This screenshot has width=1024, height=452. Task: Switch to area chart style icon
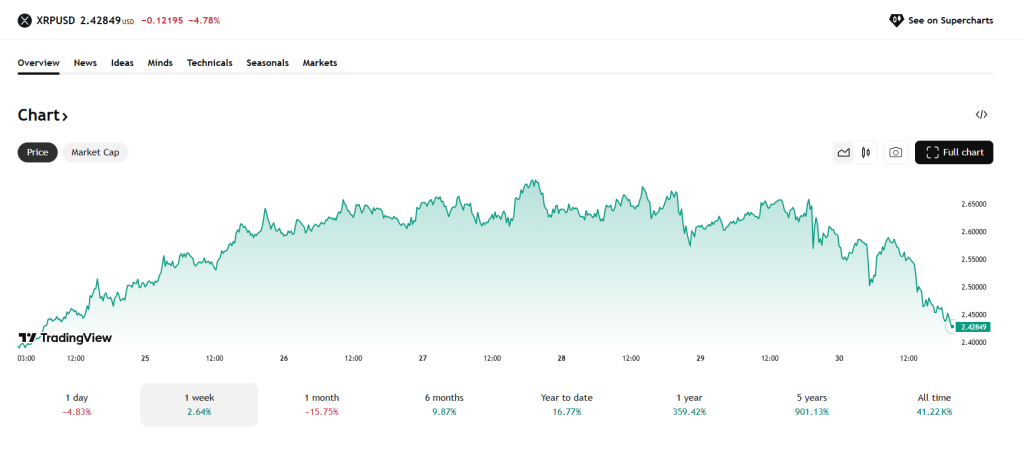point(844,152)
